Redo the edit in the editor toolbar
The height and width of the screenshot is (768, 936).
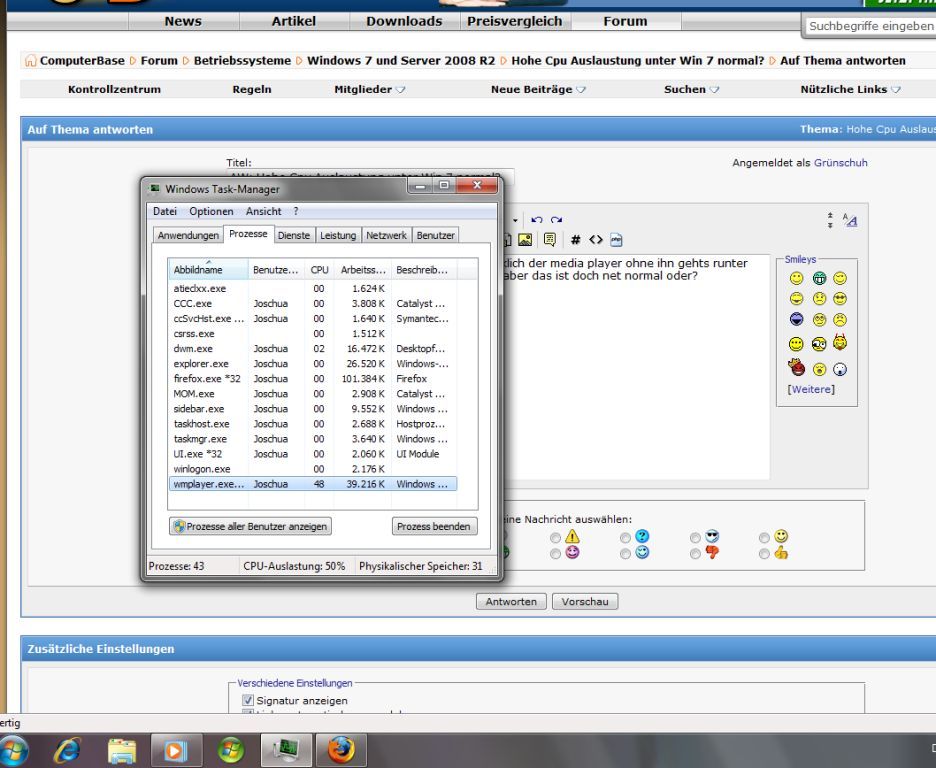point(556,220)
